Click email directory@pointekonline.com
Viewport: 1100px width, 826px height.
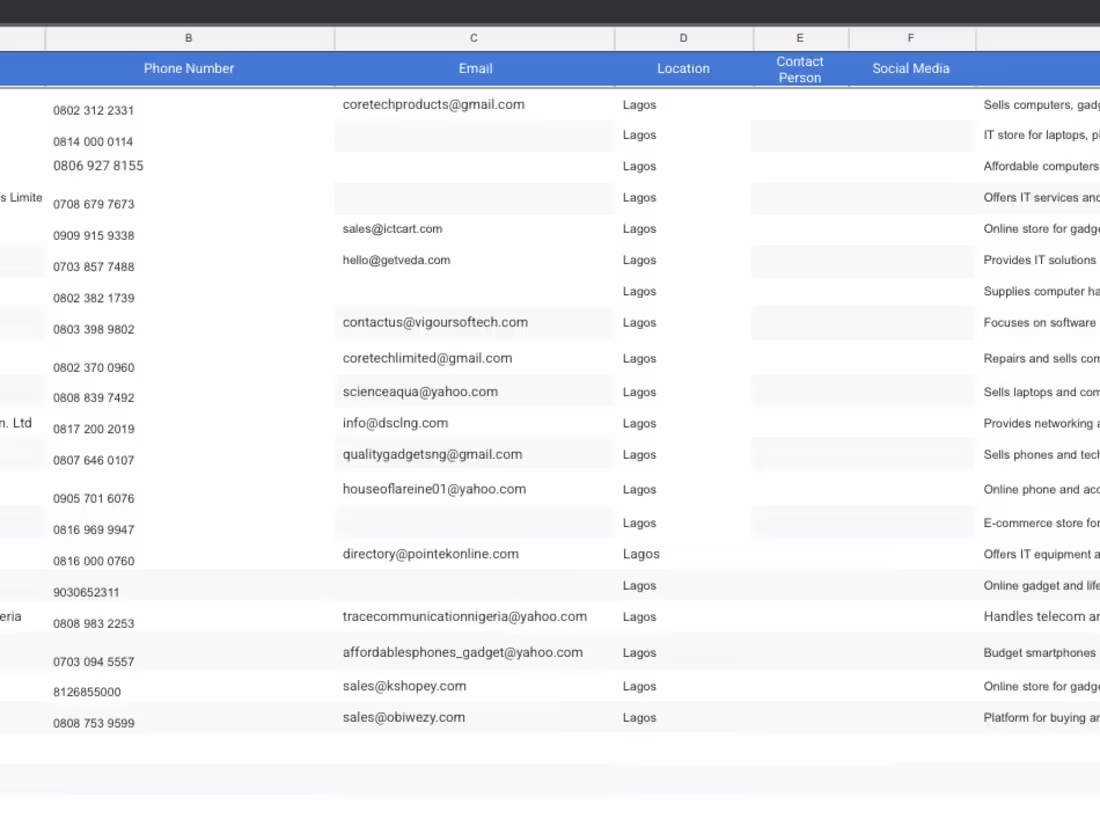tap(431, 554)
